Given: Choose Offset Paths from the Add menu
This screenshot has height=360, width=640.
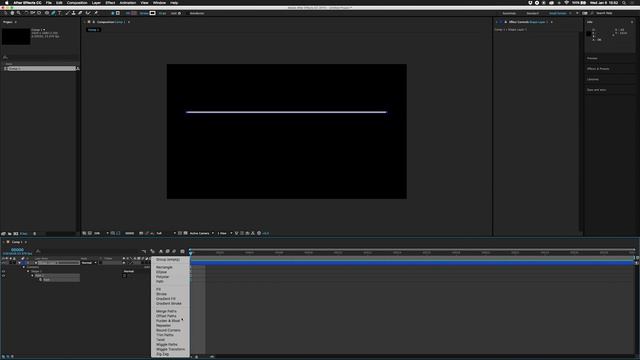Looking at the screenshot, I should 166,316.
